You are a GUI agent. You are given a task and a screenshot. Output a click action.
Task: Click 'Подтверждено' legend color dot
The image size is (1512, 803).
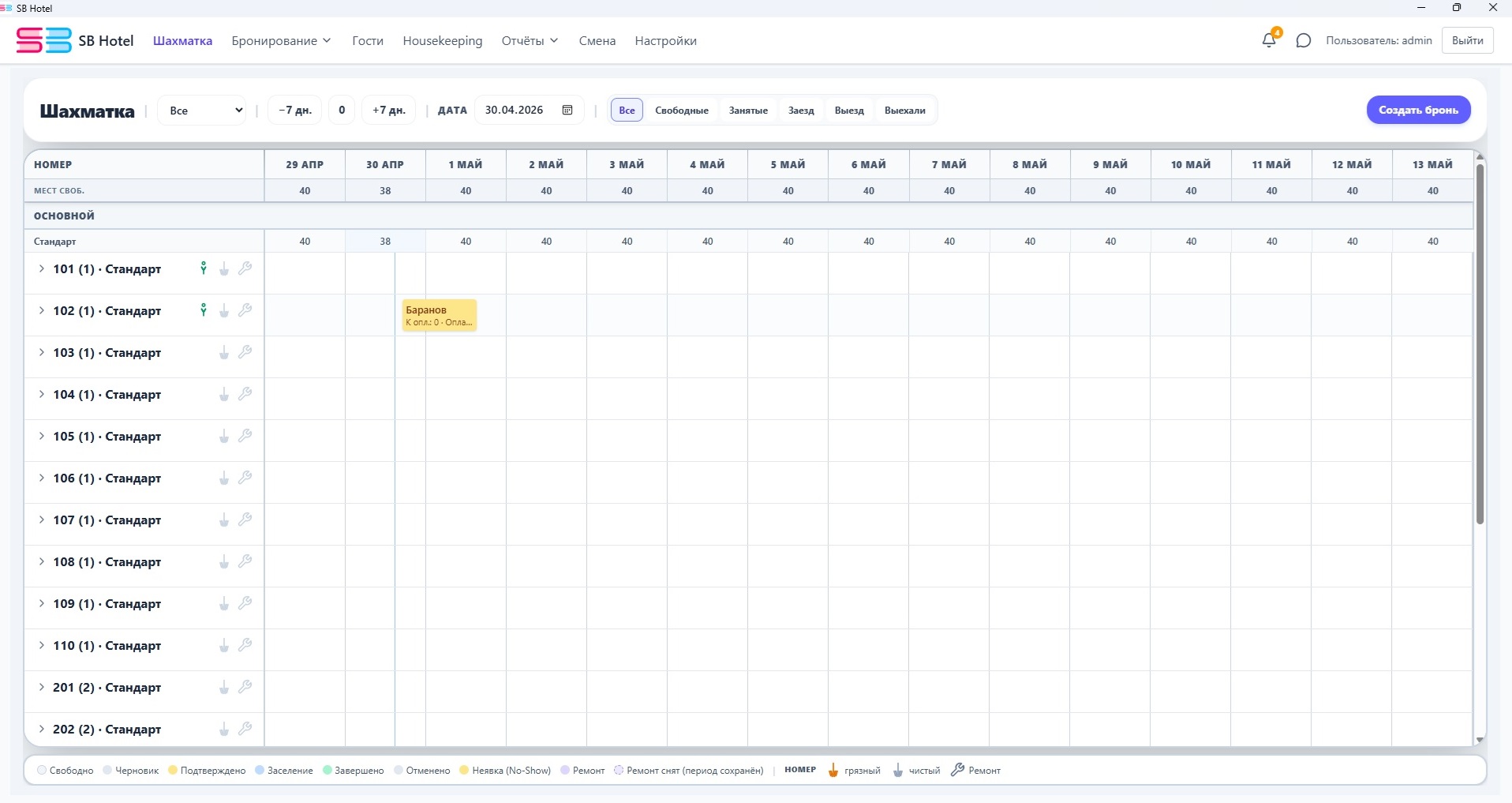coord(173,771)
